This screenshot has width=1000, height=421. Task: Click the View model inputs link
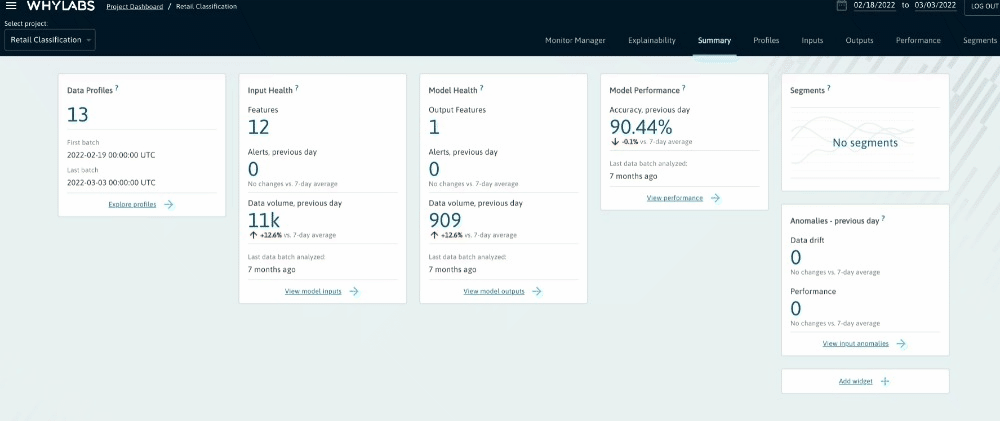click(313, 291)
